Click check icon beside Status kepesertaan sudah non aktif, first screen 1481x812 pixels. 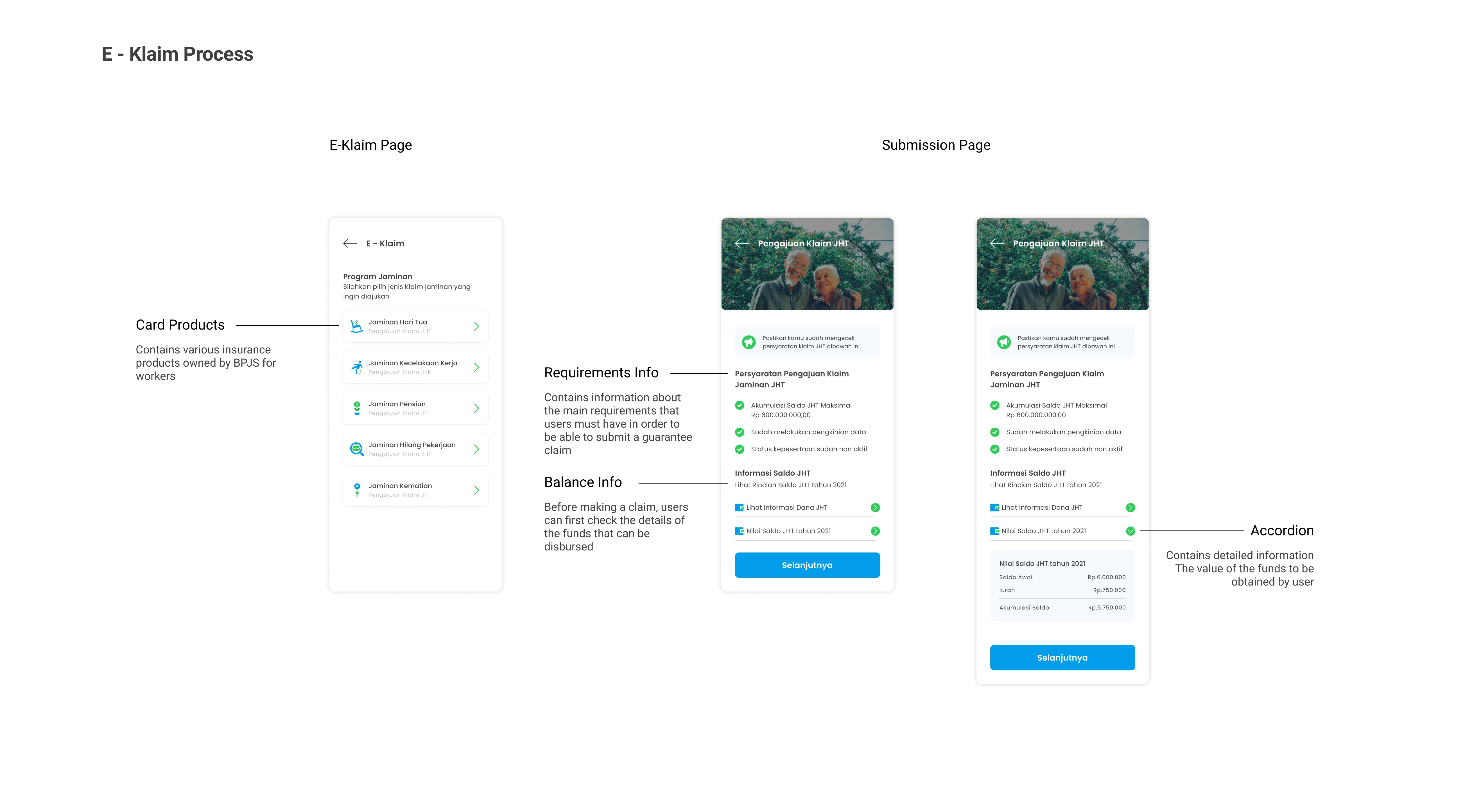pos(740,449)
